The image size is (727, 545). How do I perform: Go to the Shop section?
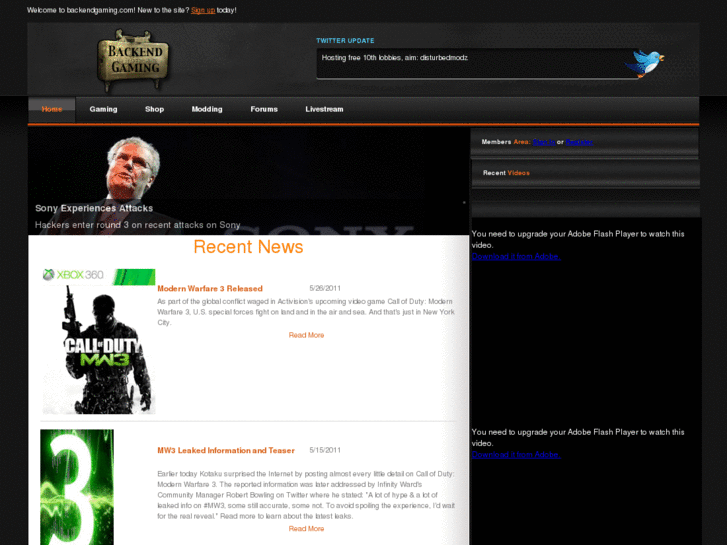[154, 109]
